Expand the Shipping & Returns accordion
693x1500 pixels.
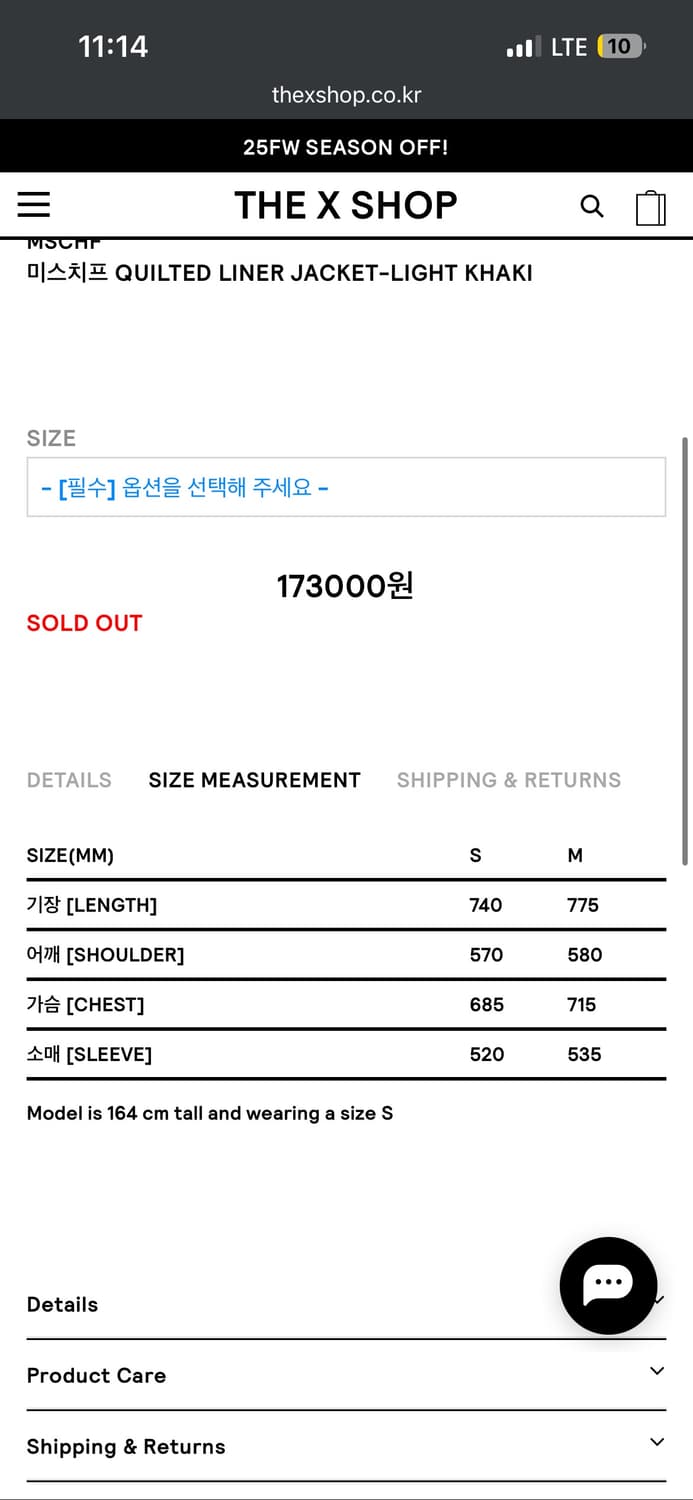click(346, 1445)
